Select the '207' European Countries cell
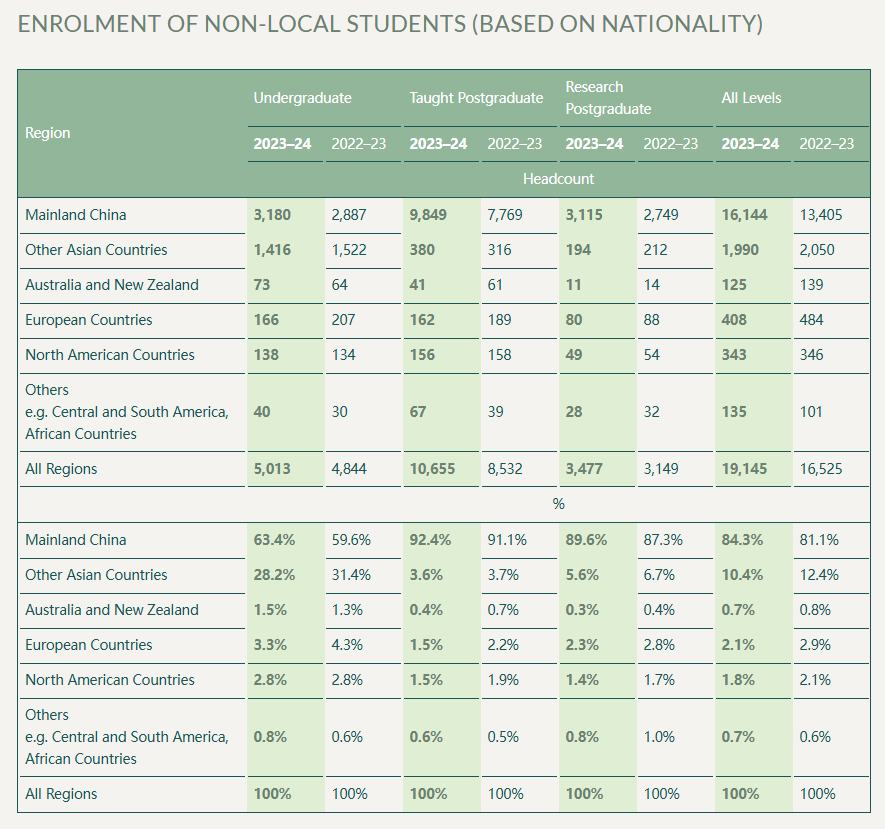885x829 pixels. (x=343, y=320)
